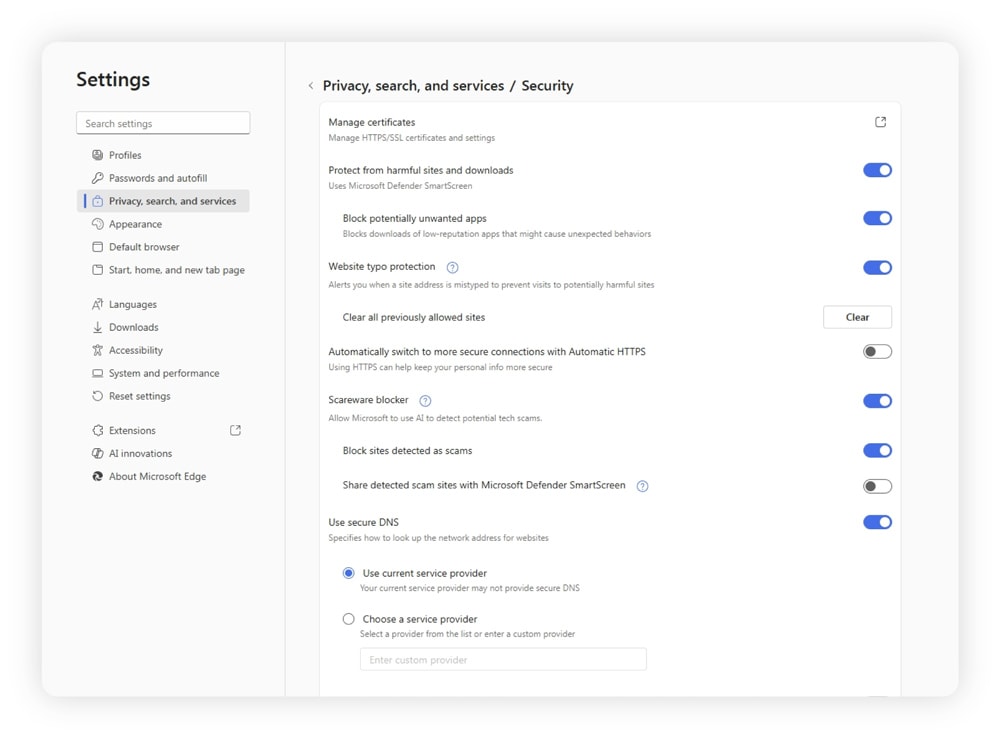Click the Manage certificates external link icon
Viewport: 1000px width, 738px height.
[880, 121]
